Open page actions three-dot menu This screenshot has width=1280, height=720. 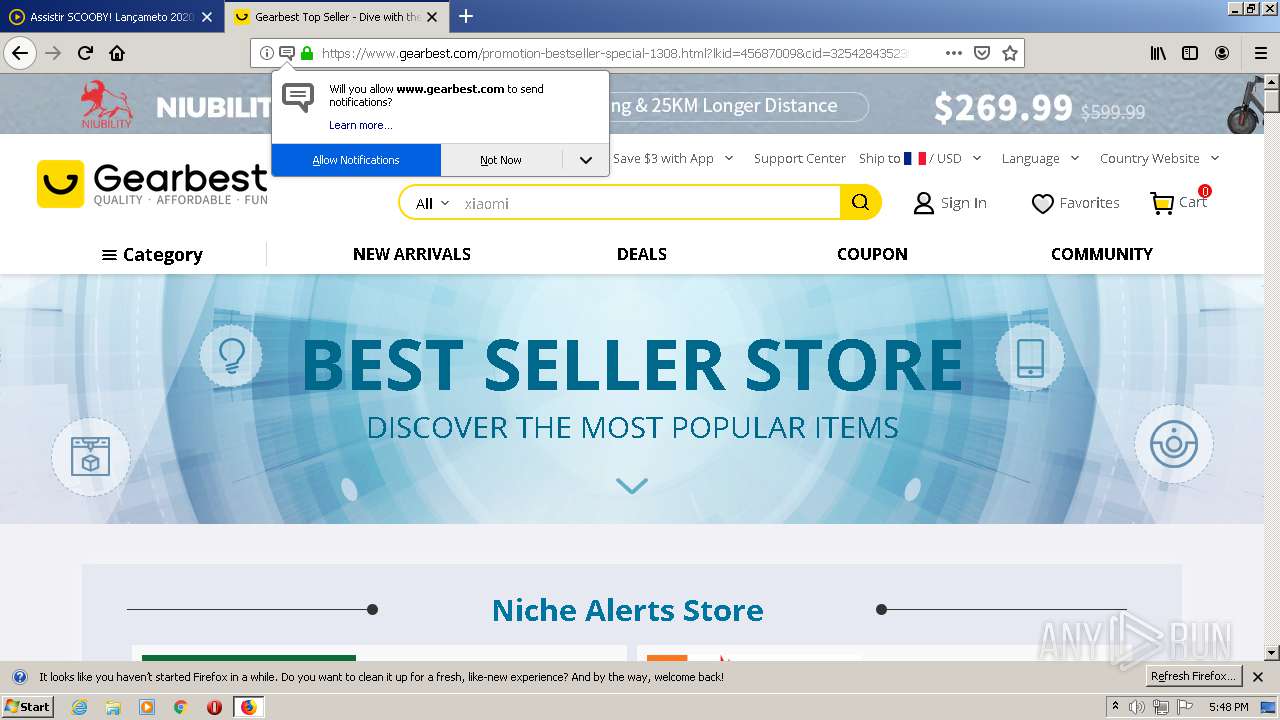(953, 53)
